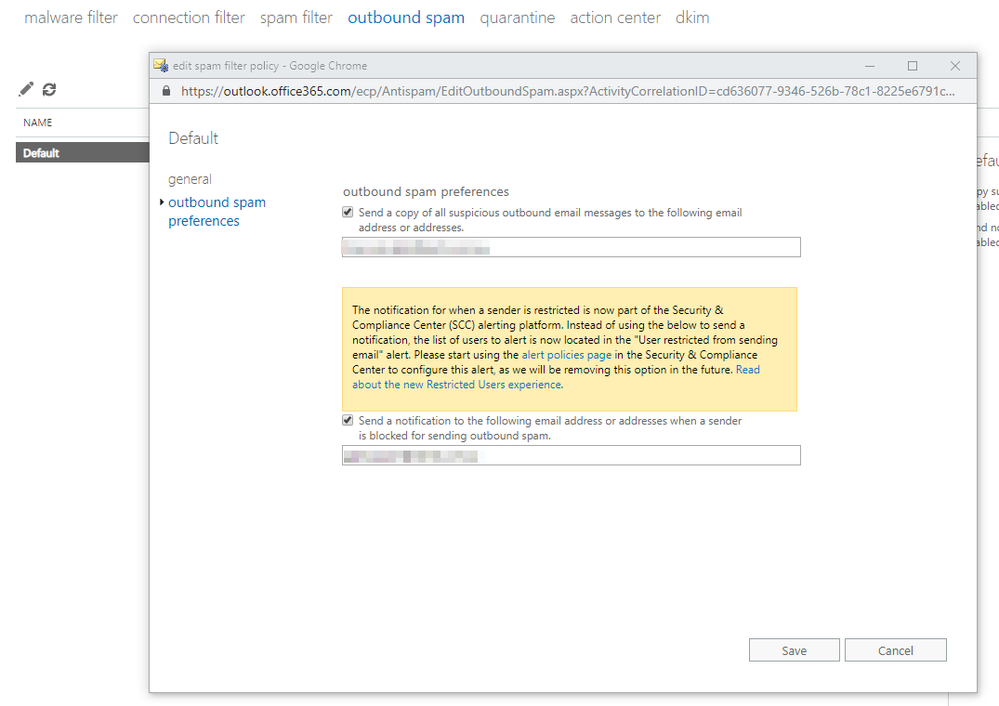Maximize the edit spam filter policy window

(912, 66)
